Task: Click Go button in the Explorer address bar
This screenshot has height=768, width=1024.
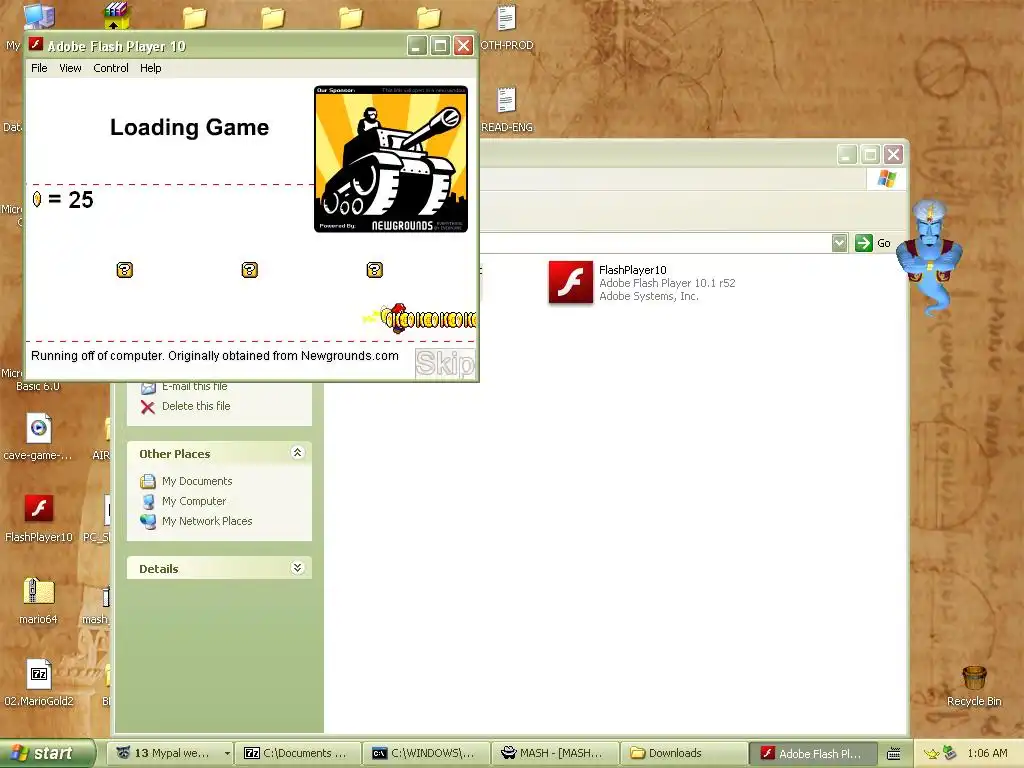Action: tap(873, 243)
